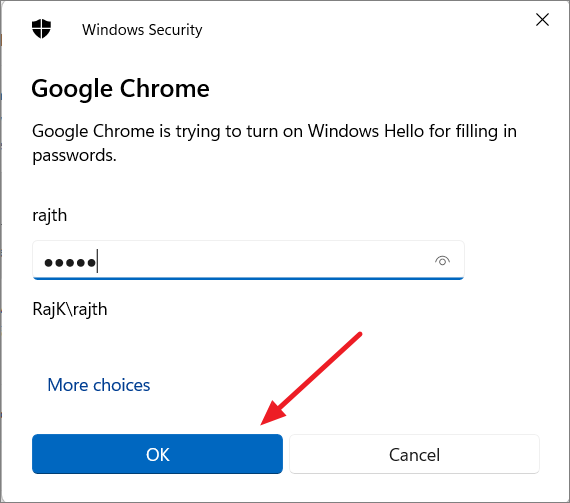Click the Google Chrome heading
570x503 pixels.
[120, 89]
